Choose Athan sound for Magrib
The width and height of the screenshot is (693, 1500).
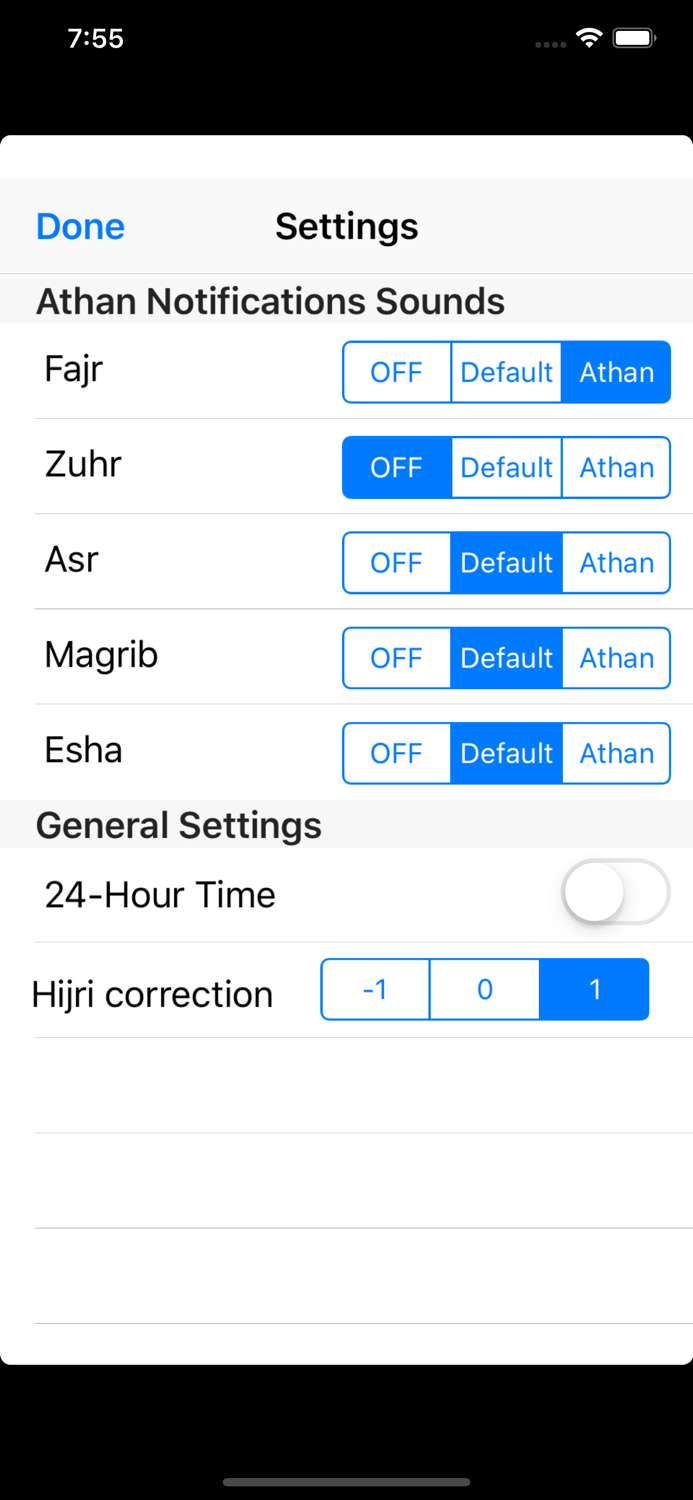(x=616, y=658)
